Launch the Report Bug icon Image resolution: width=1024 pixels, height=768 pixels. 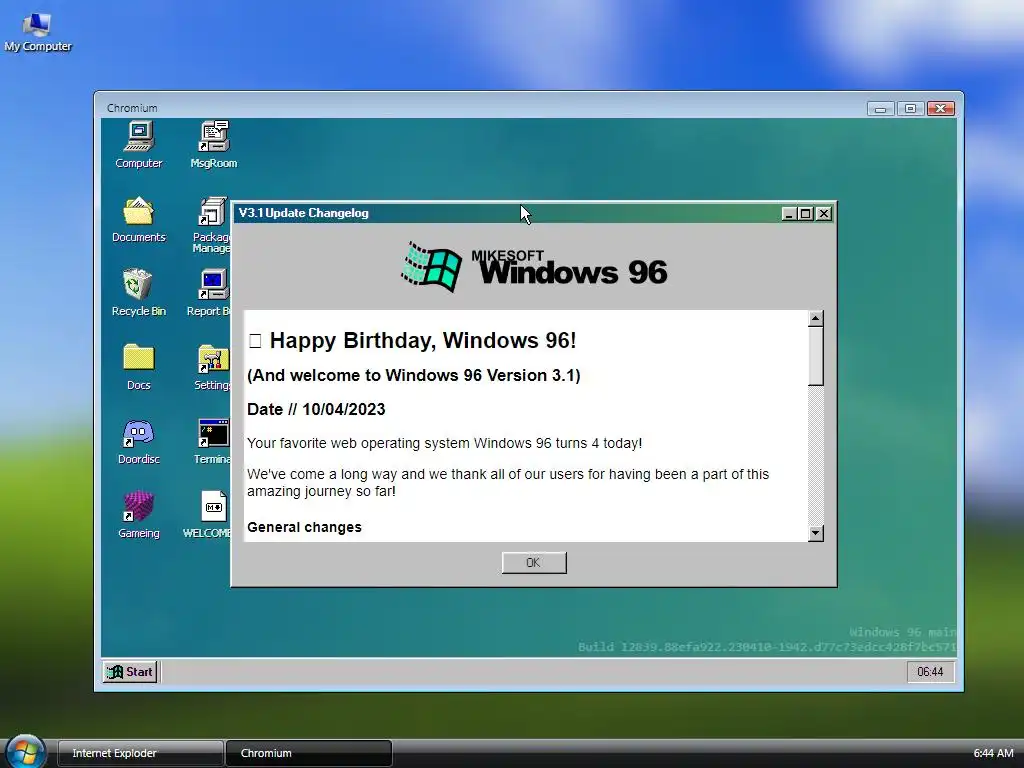[x=210, y=293]
